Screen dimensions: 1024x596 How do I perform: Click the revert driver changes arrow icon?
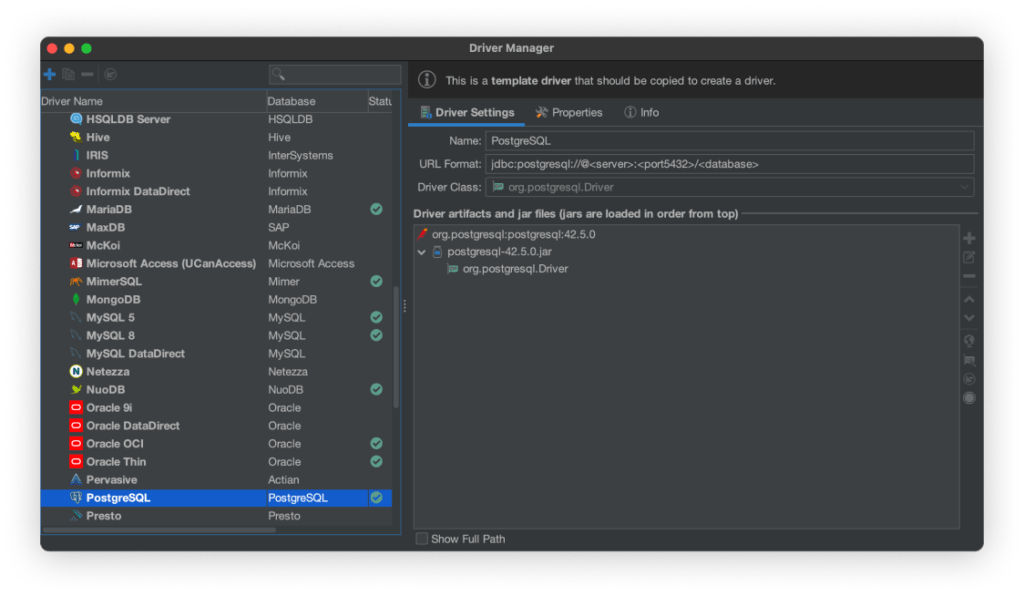(x=110, y=74)
